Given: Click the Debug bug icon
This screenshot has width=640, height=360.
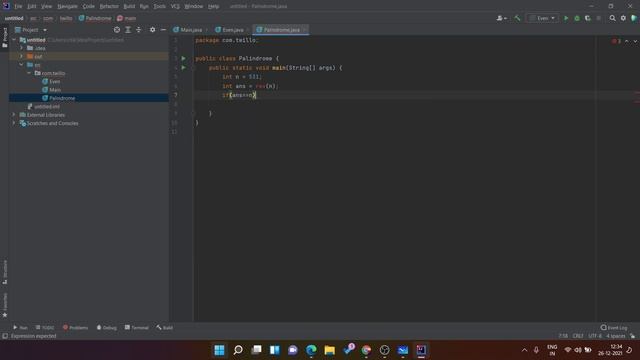Looking at the screenshot, I should click(577, 18).
